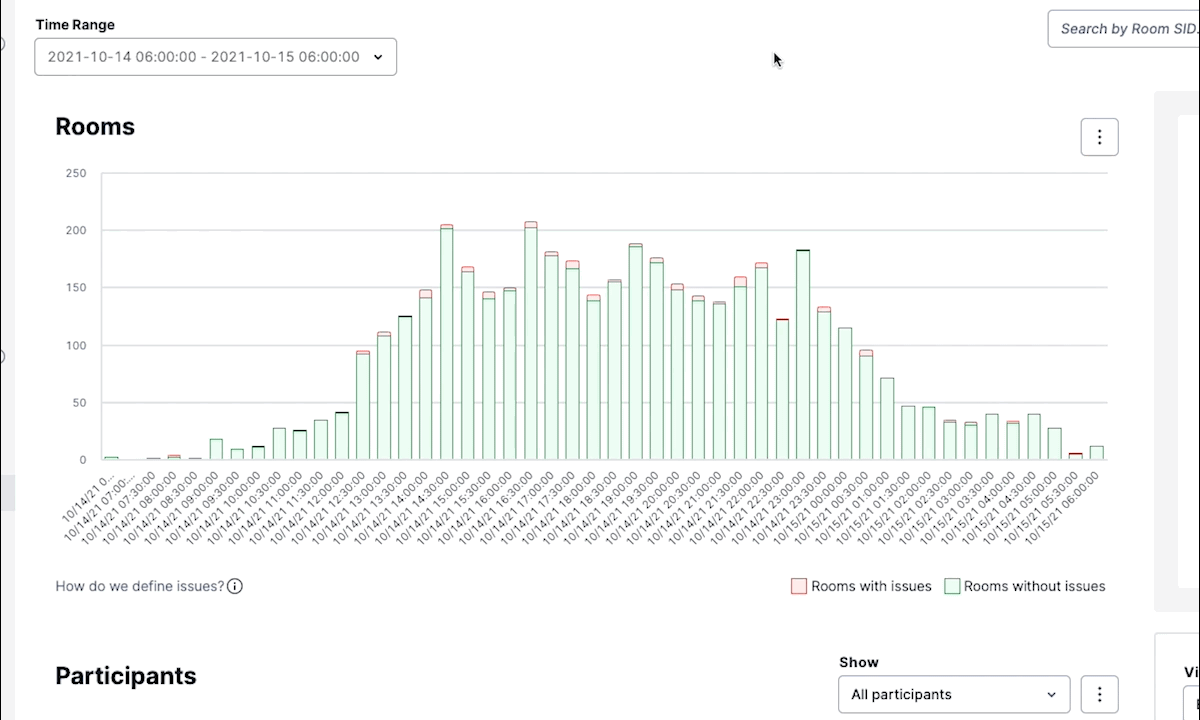Click the Participants heading
This screenshot has width=1200, height=720.
point(126,676)
